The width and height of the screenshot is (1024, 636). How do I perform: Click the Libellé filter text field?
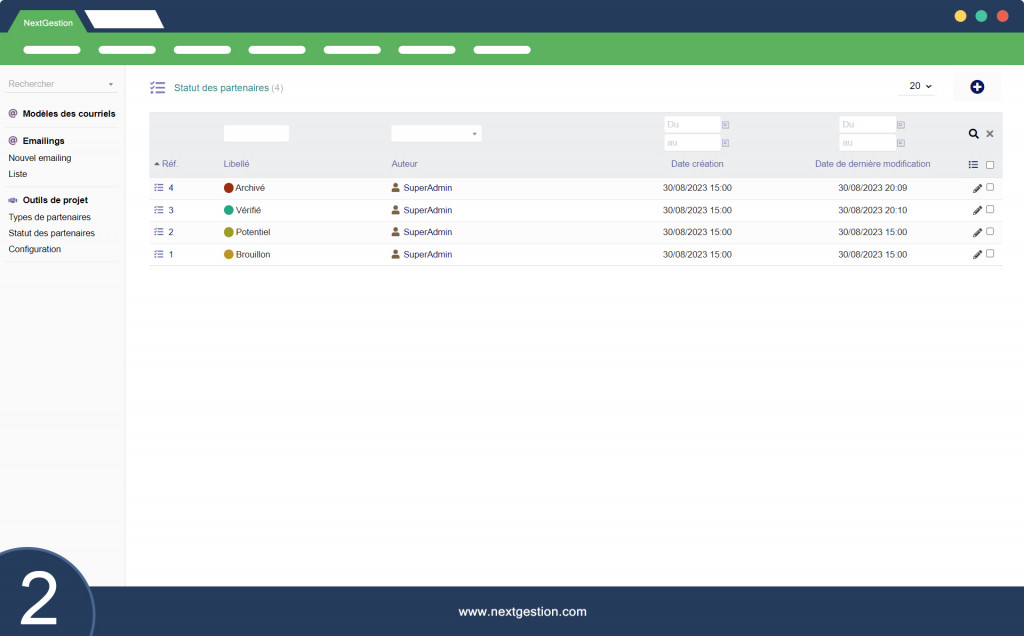tap(256, 133)
